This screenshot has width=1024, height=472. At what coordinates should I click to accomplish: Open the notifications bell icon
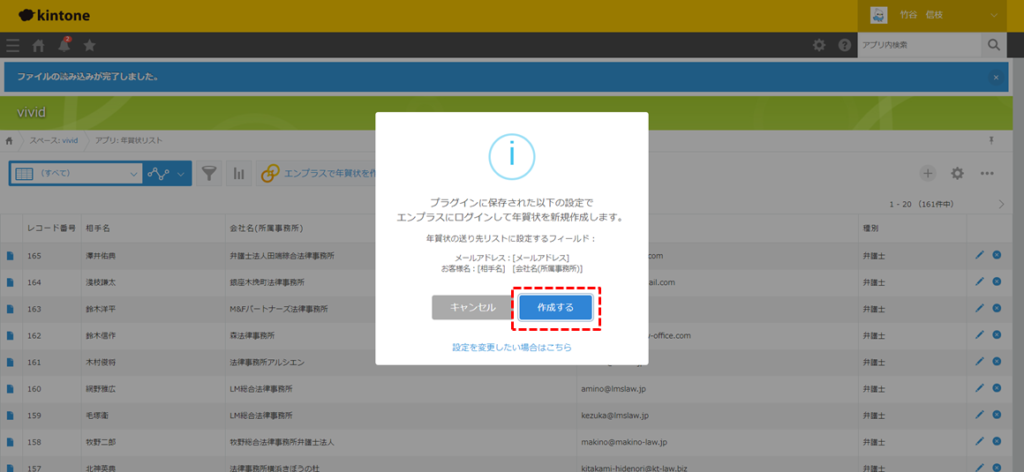[64, 45]
